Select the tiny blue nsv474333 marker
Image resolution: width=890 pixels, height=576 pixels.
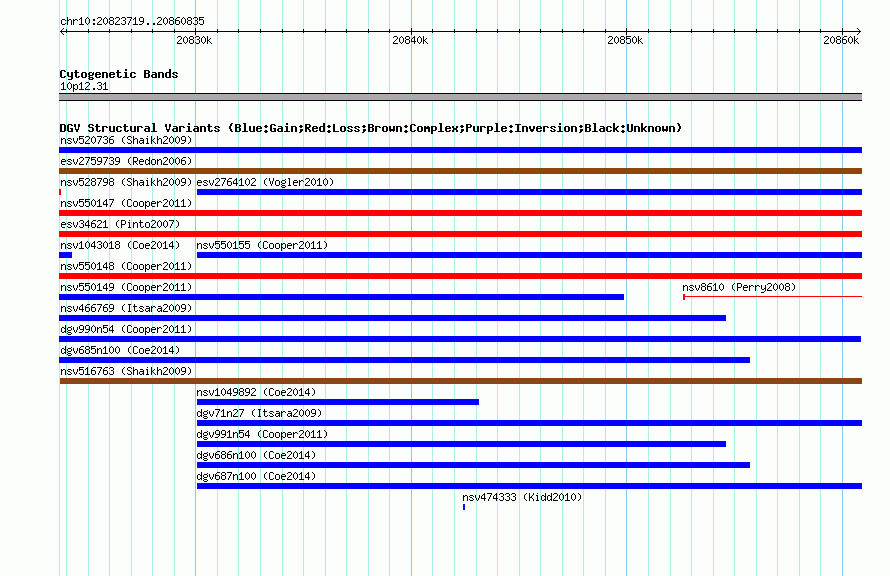pos(464,507)
